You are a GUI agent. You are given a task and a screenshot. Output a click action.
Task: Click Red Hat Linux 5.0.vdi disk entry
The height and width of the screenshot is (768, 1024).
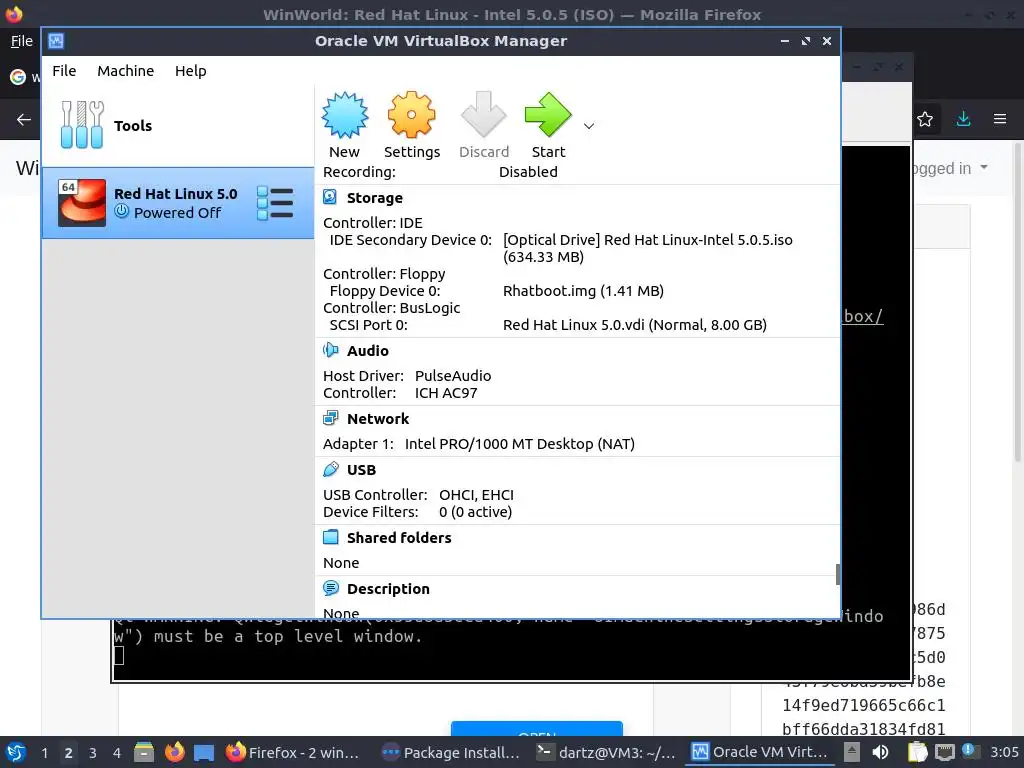635,325
